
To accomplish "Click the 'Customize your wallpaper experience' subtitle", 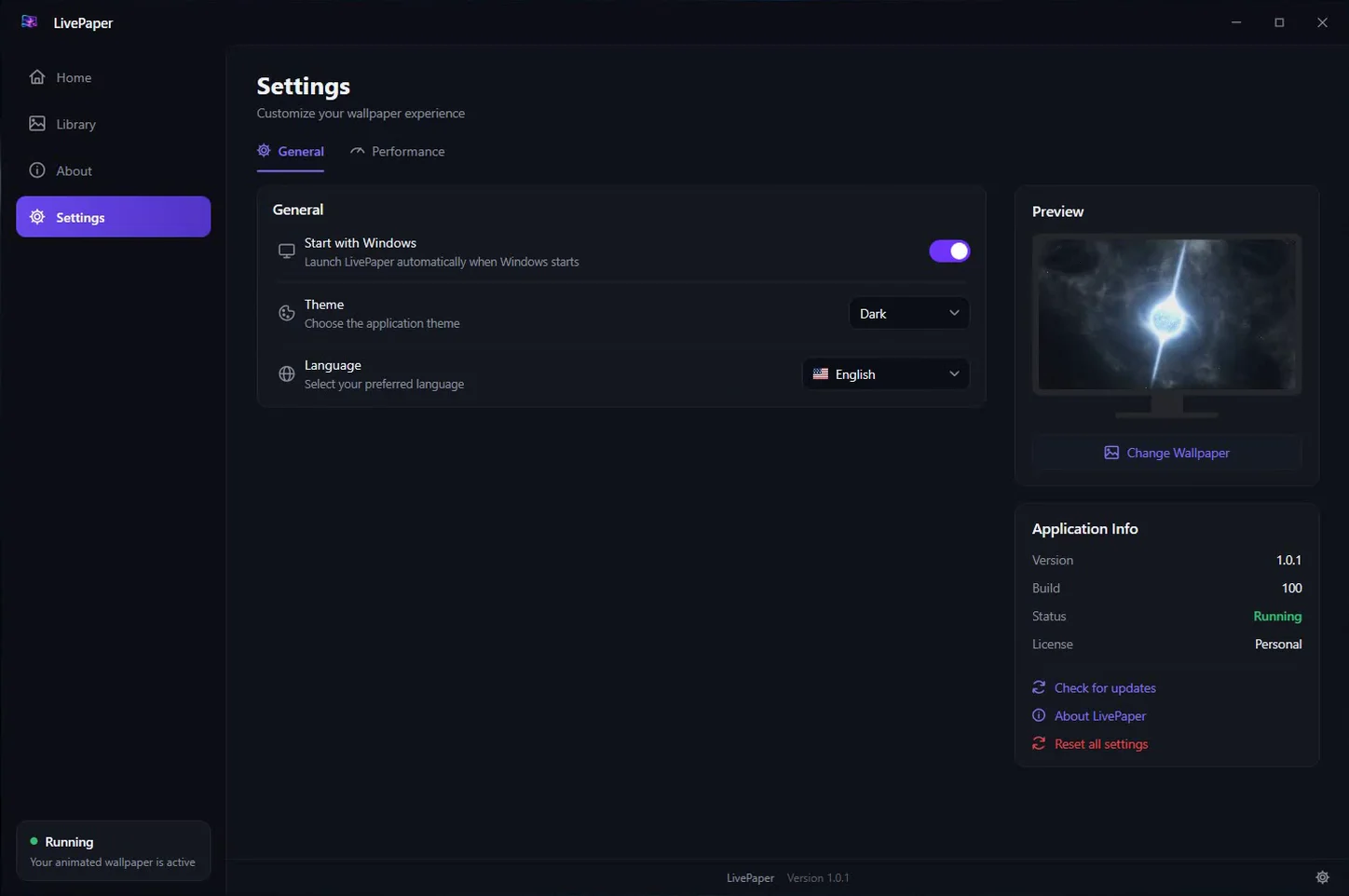I will click(x=361, y=113).
